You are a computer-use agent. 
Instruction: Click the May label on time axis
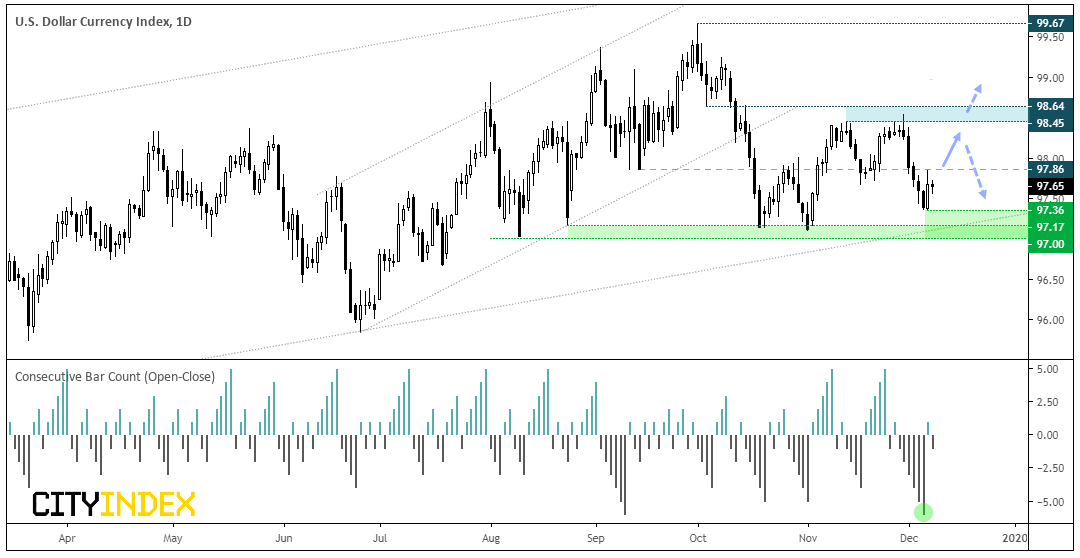point(173,536)
